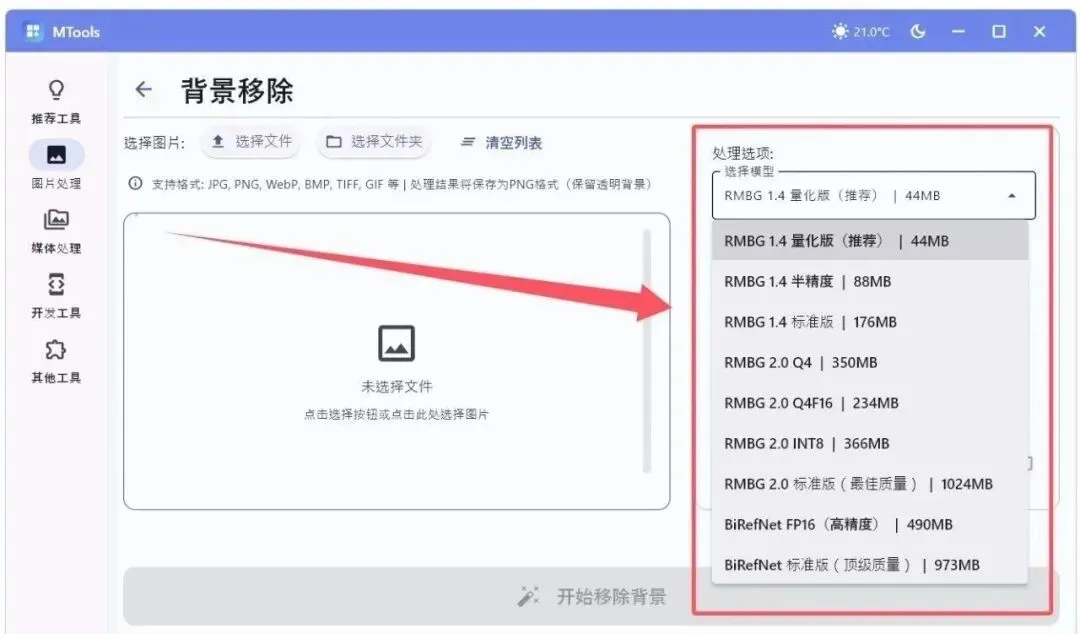Go back using the arrow beside 背景移除
This screenshot has width=1080, height=634.
pos(143,89)
